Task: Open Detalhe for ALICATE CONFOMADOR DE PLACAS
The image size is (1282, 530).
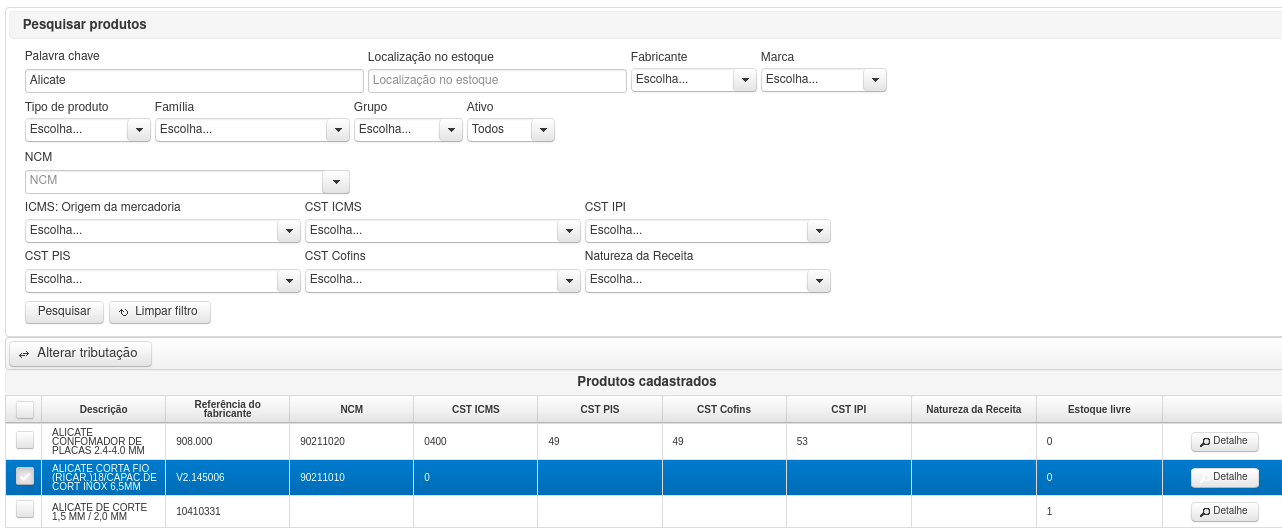Action: point(1224,441)
